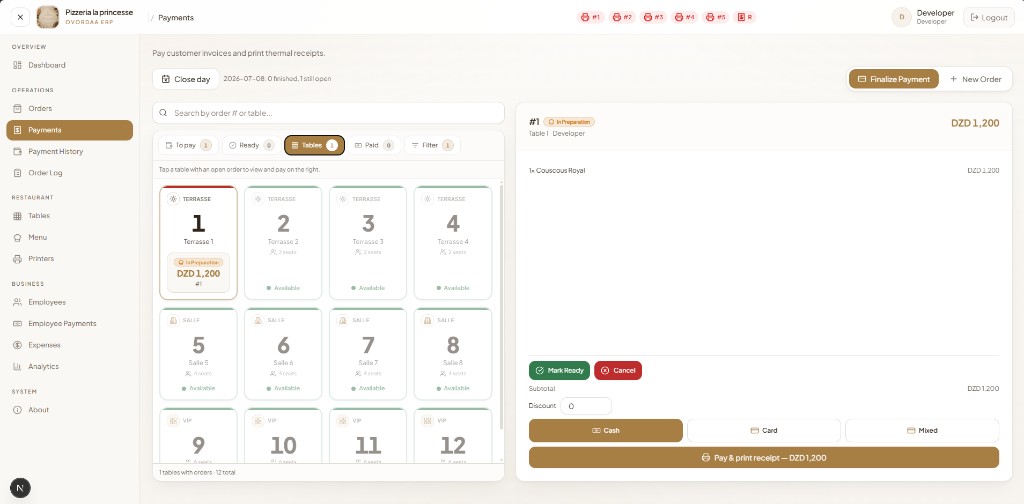Click the receipt printer R badge
1024x504 pixels.
click(x=745, y=18)
